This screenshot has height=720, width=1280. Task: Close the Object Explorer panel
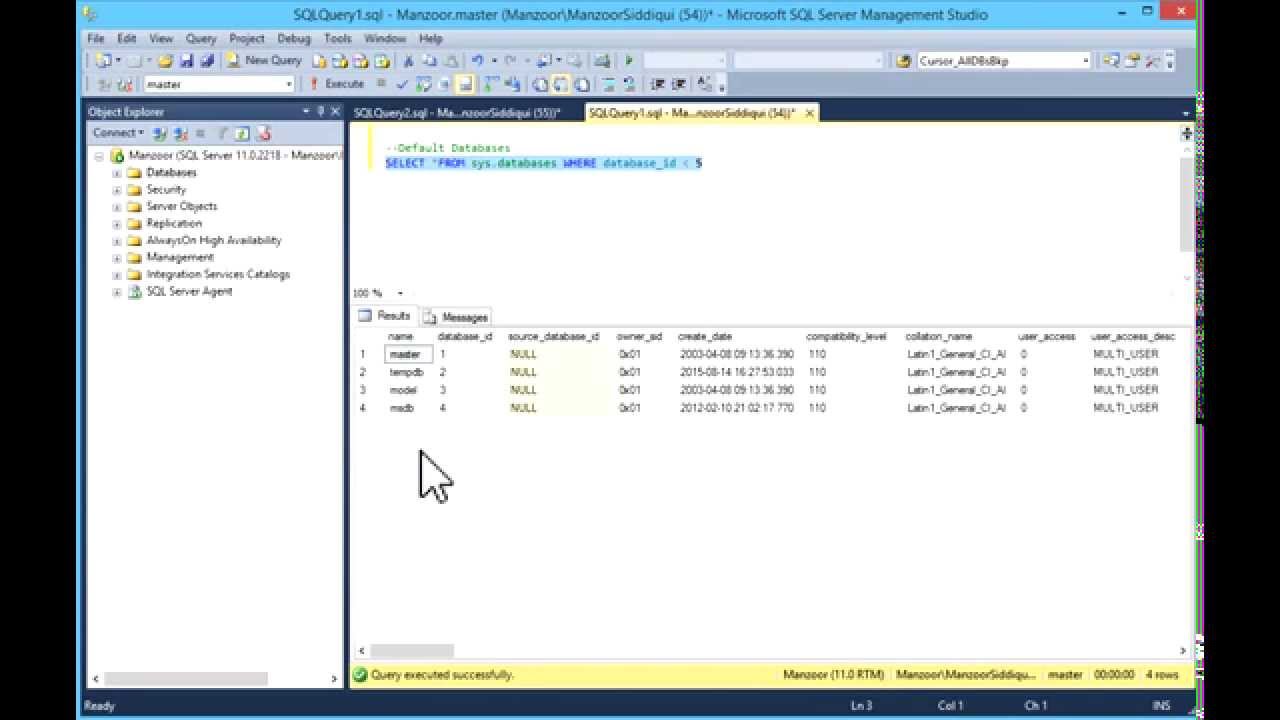coord(335,112)
